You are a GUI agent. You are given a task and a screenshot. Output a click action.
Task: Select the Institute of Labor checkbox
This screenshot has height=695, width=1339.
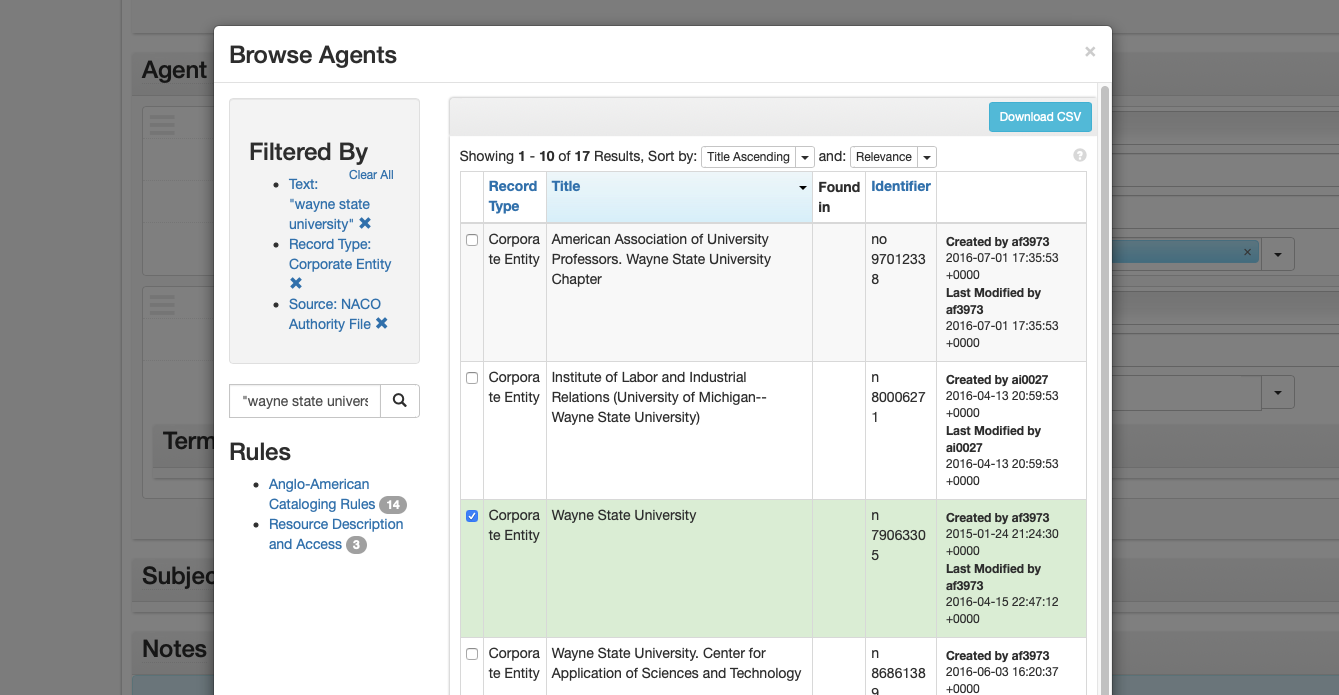(x=472, y=378)
